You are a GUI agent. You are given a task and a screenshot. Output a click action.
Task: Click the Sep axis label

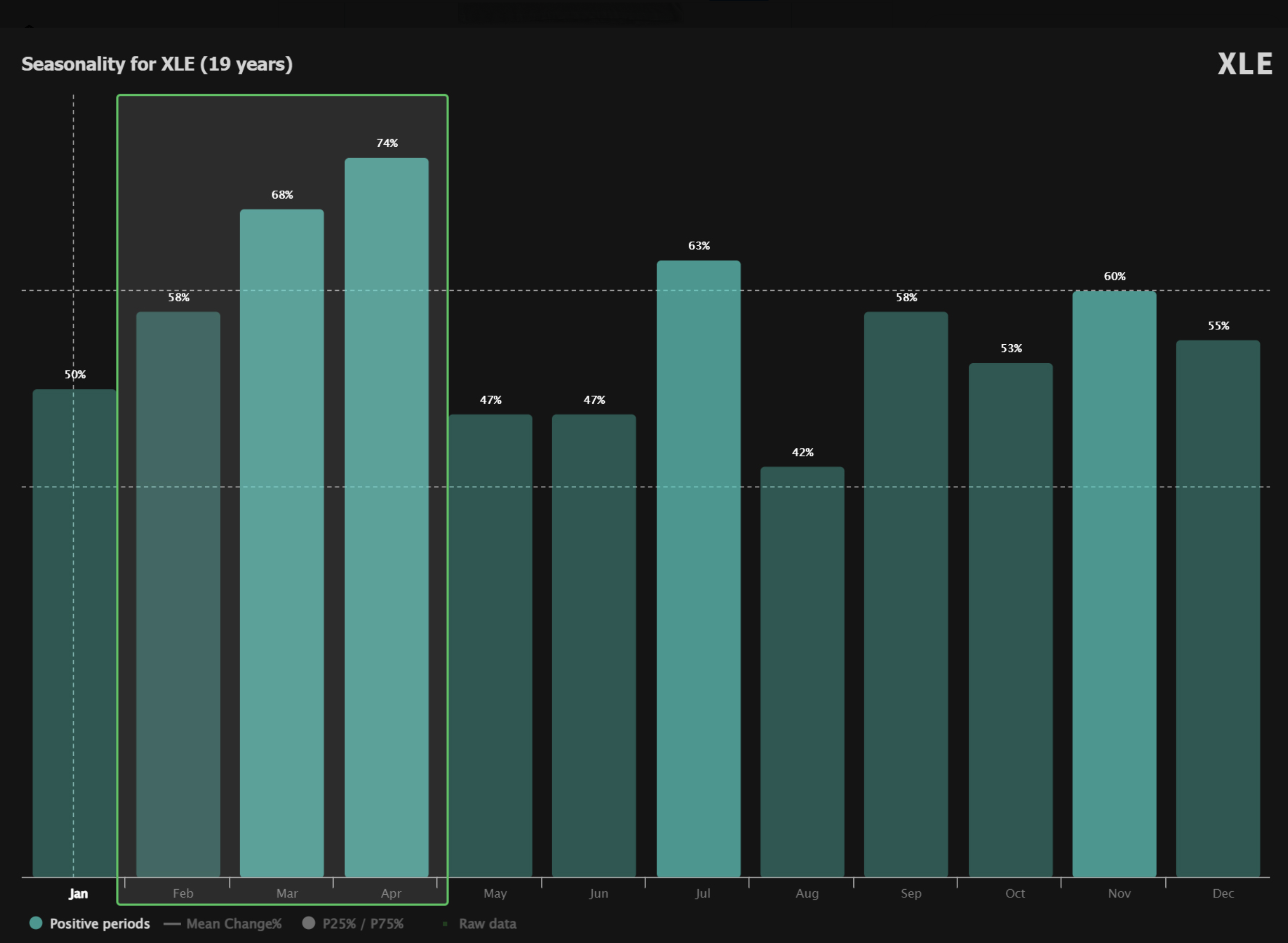[911, 893]
